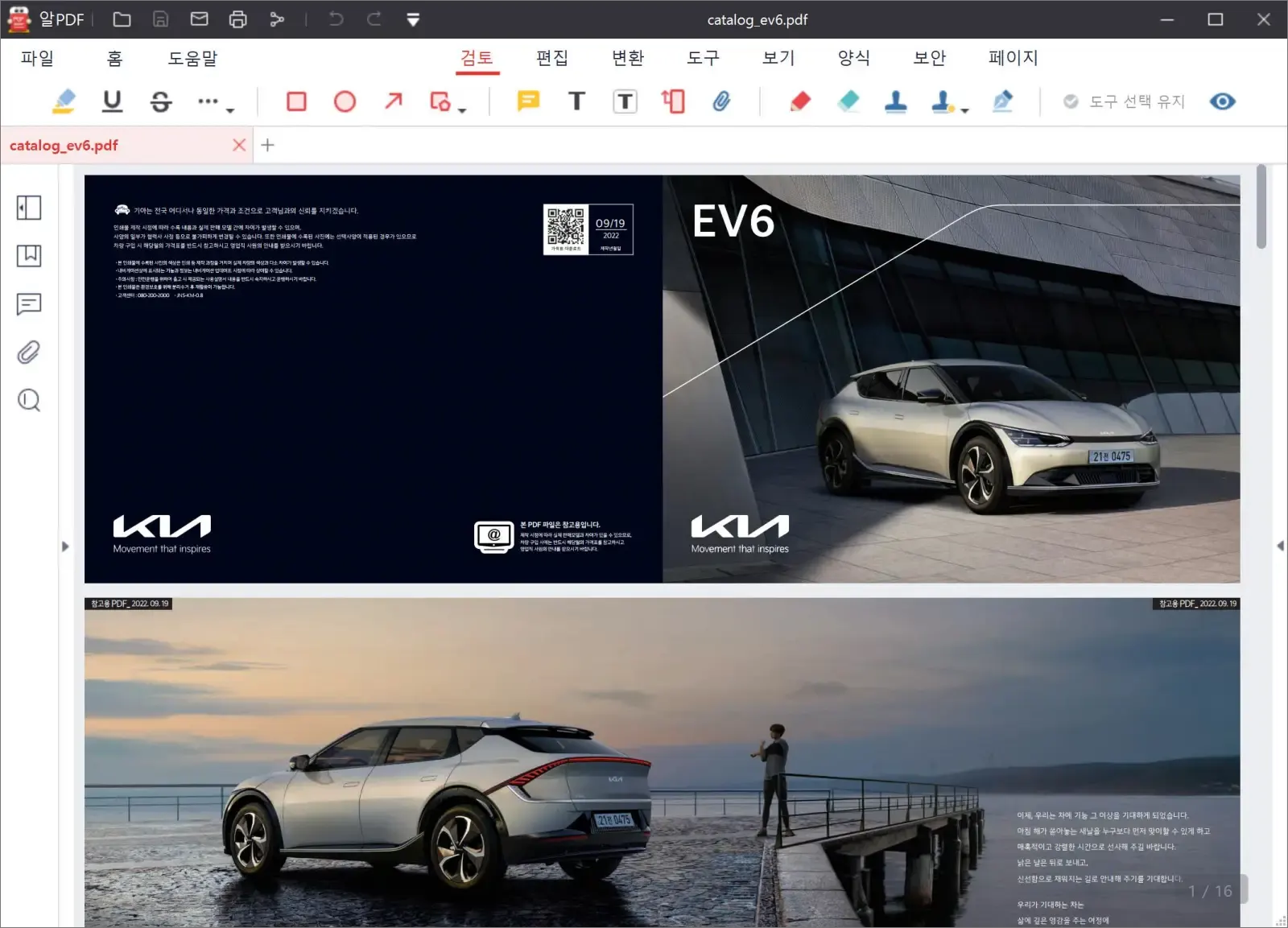Open file with the folder icon
Image resolution: width=1288 pixels, height=928 pixels.
(x=122, y=19)
